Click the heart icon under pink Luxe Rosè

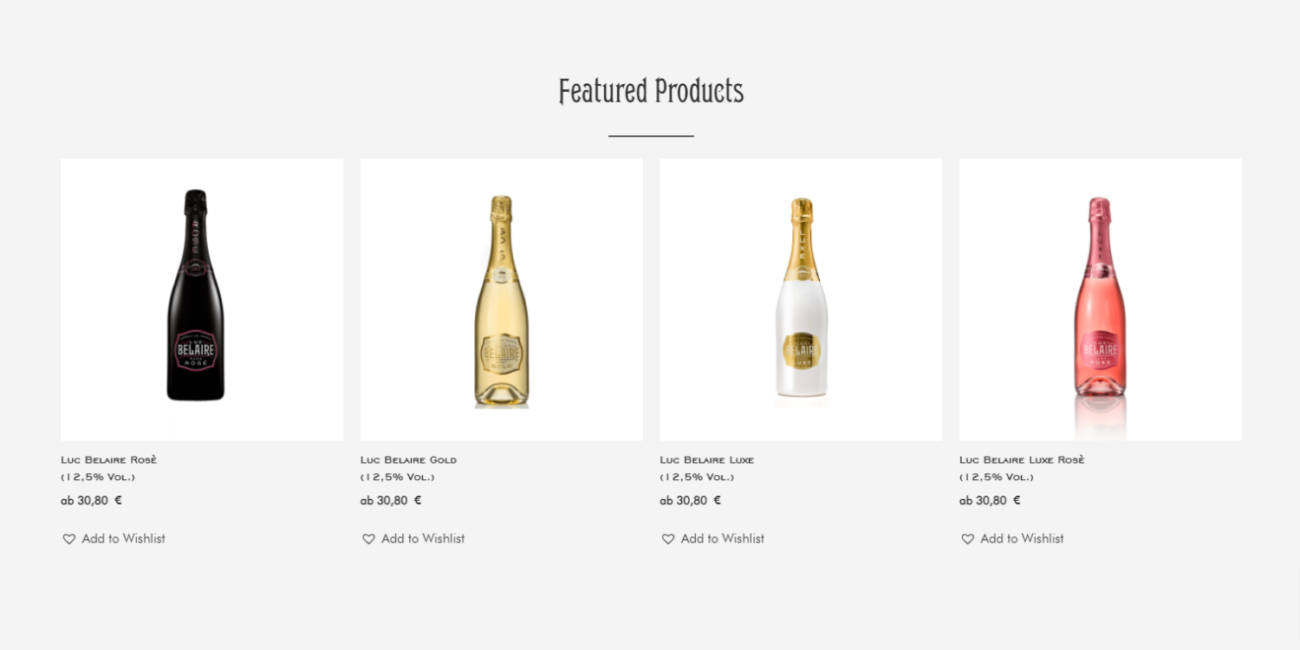pos(967,539)
